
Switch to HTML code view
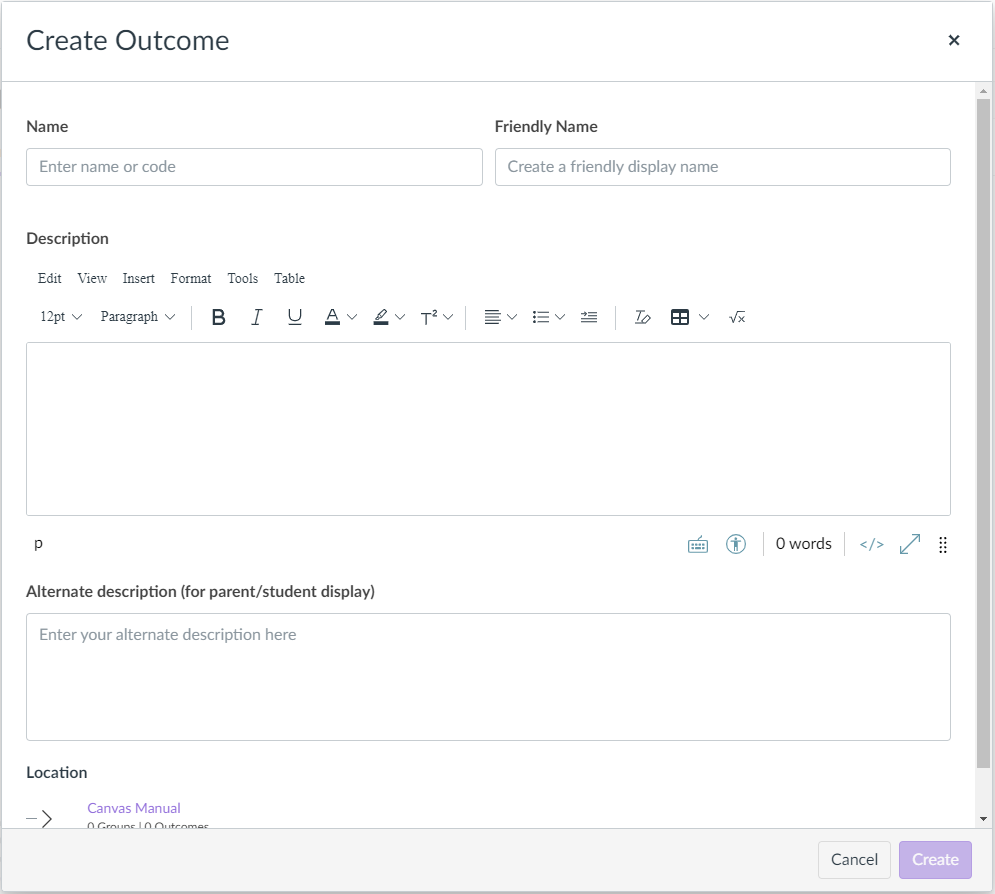[x=872, y=544]
